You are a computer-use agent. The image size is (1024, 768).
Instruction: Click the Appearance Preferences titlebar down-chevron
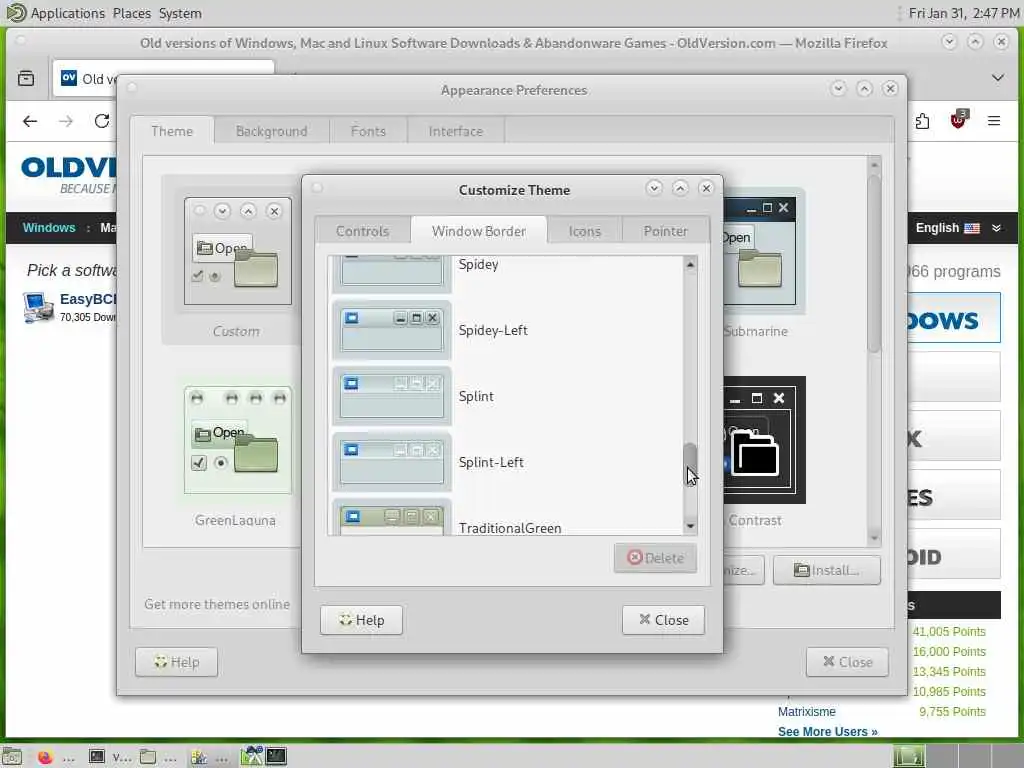839,88
